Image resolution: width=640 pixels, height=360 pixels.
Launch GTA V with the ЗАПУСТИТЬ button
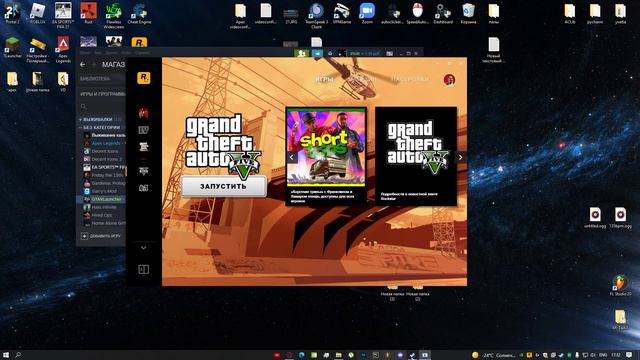click(224, 186)
